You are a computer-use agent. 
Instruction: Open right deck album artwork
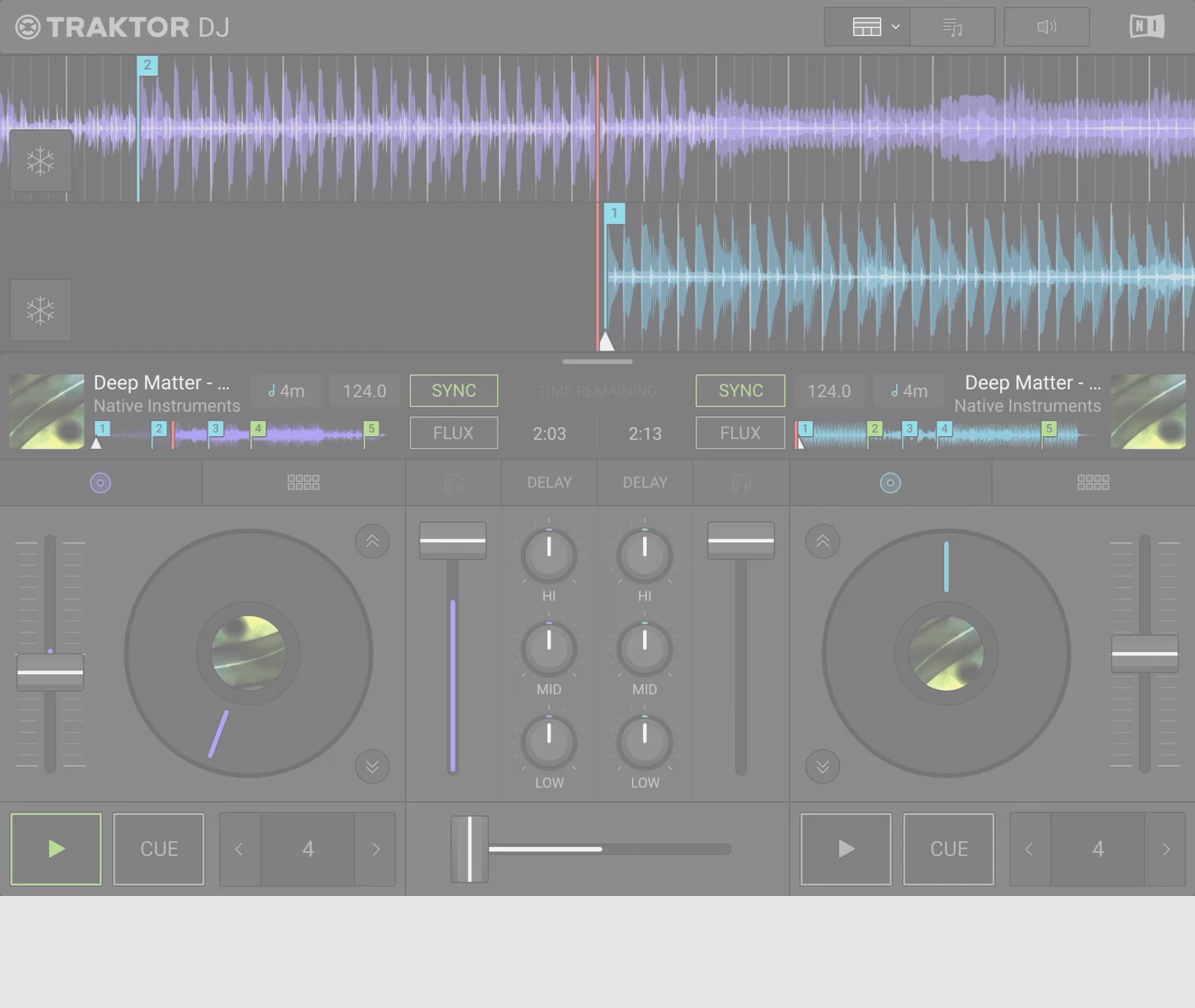point(1148,411)
